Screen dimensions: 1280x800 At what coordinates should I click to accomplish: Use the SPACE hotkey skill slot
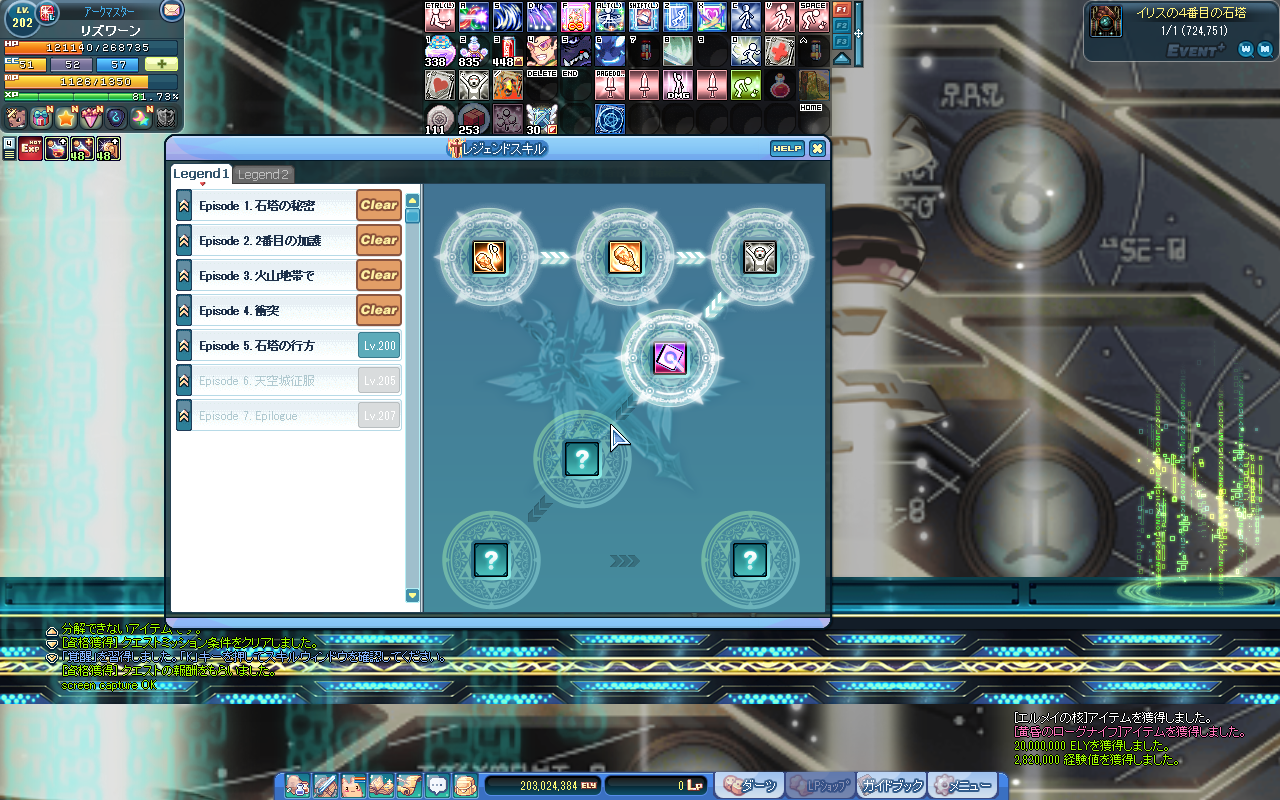[814, 16]
